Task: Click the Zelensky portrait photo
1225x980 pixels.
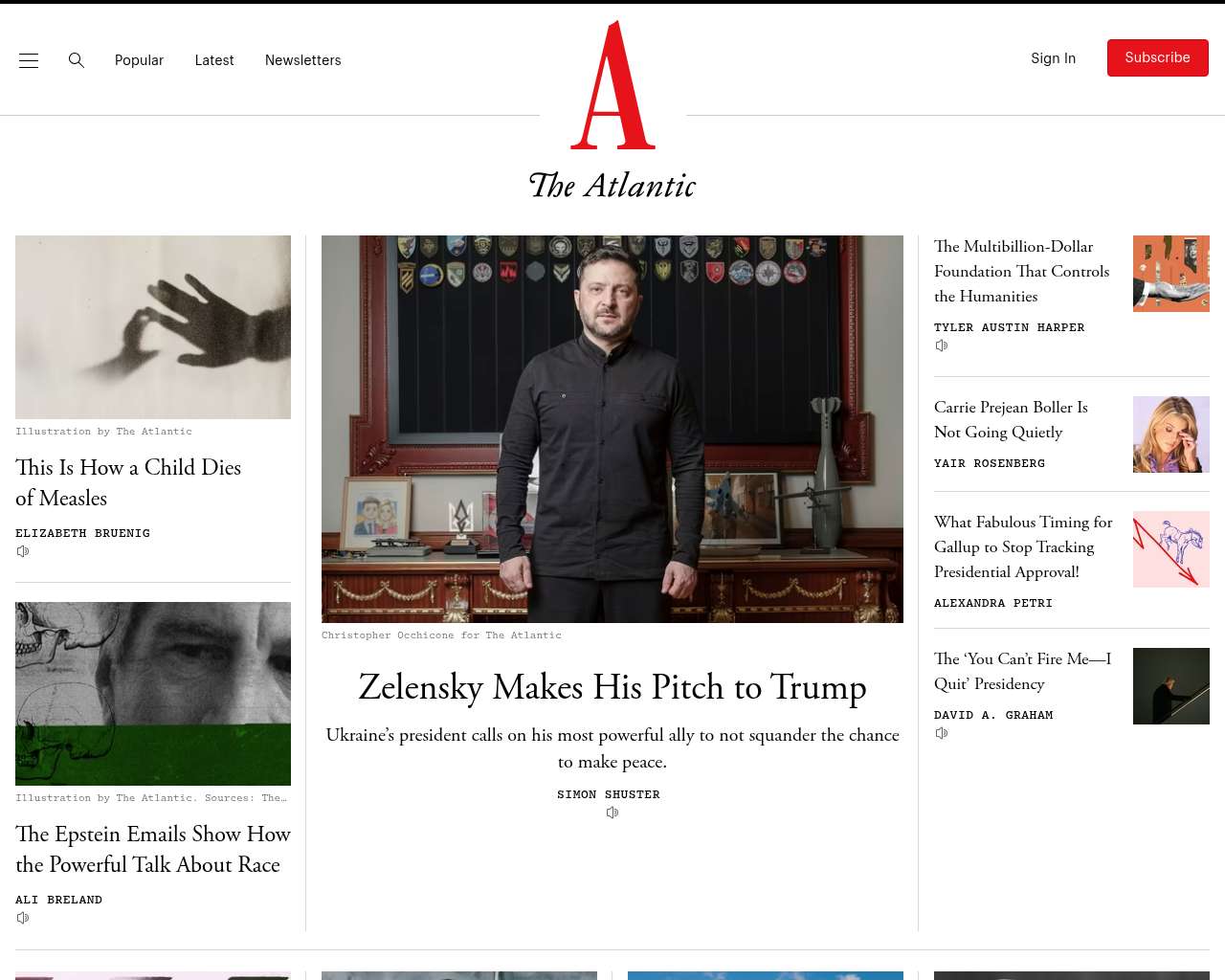Action: click(612, 429)
